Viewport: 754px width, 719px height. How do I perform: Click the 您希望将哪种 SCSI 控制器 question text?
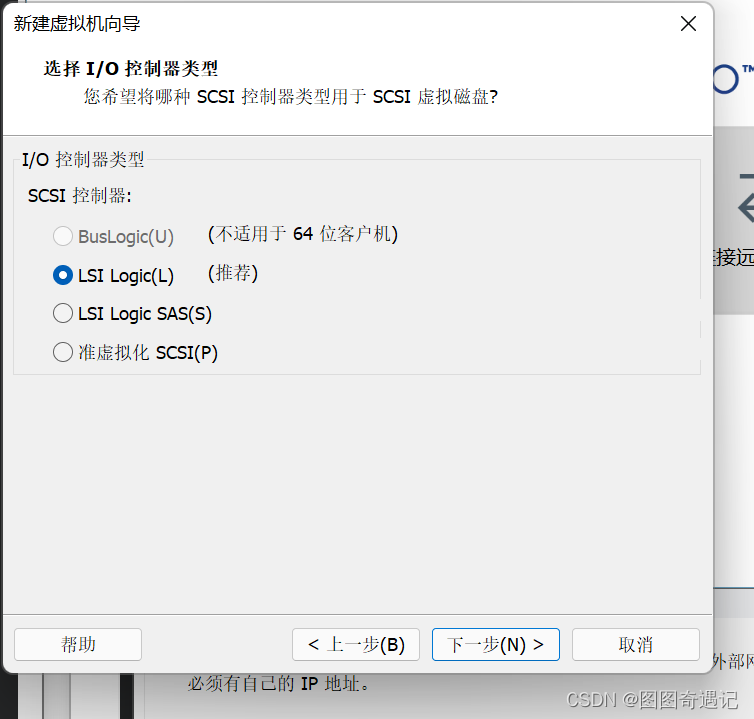291,97
